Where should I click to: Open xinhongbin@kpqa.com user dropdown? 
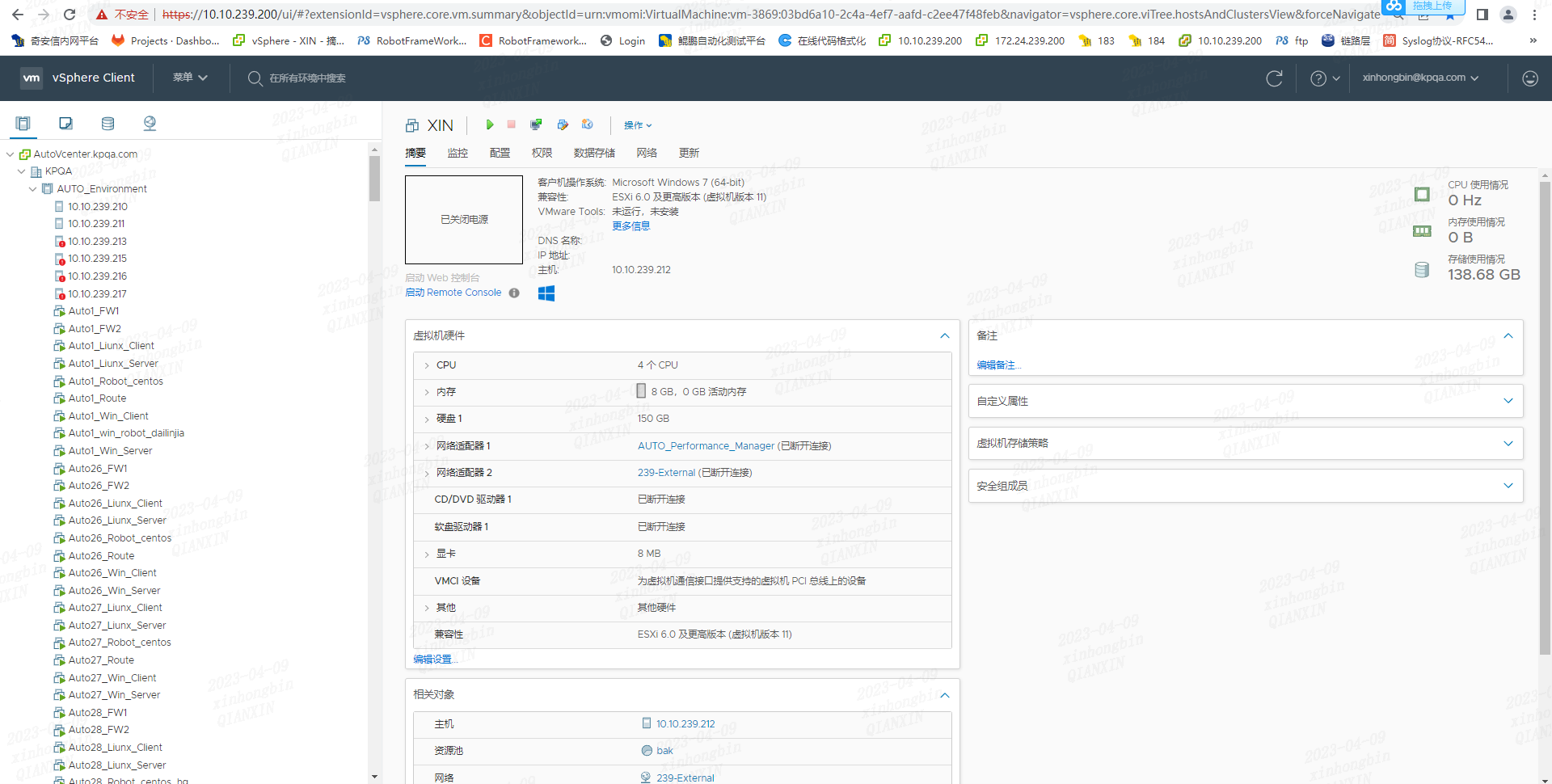1420,78
